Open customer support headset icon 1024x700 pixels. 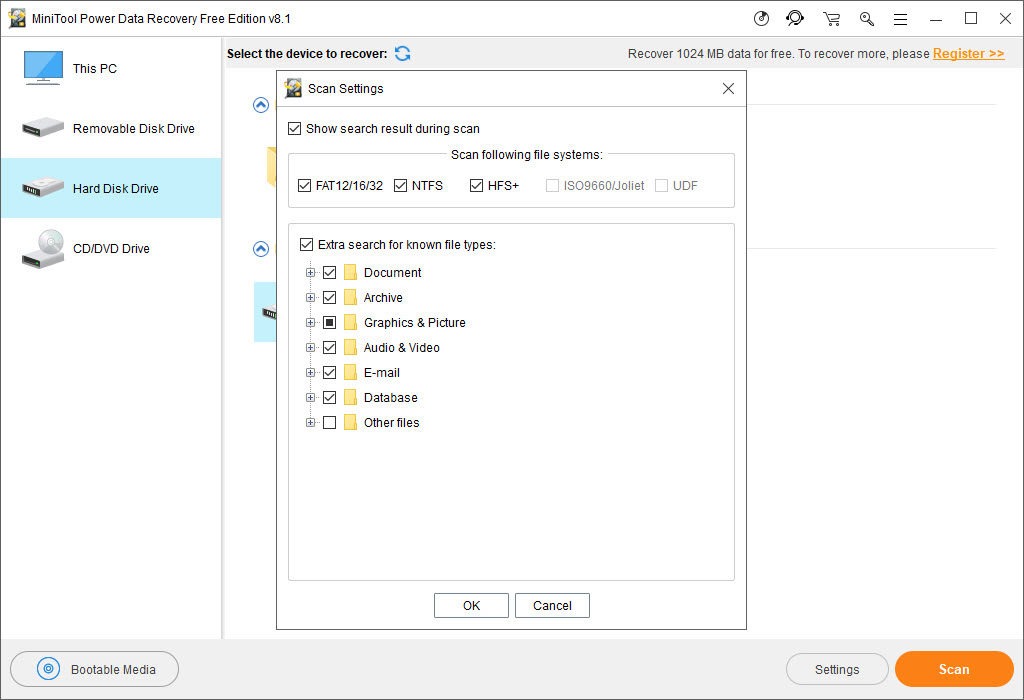click(x=795, y=18)
